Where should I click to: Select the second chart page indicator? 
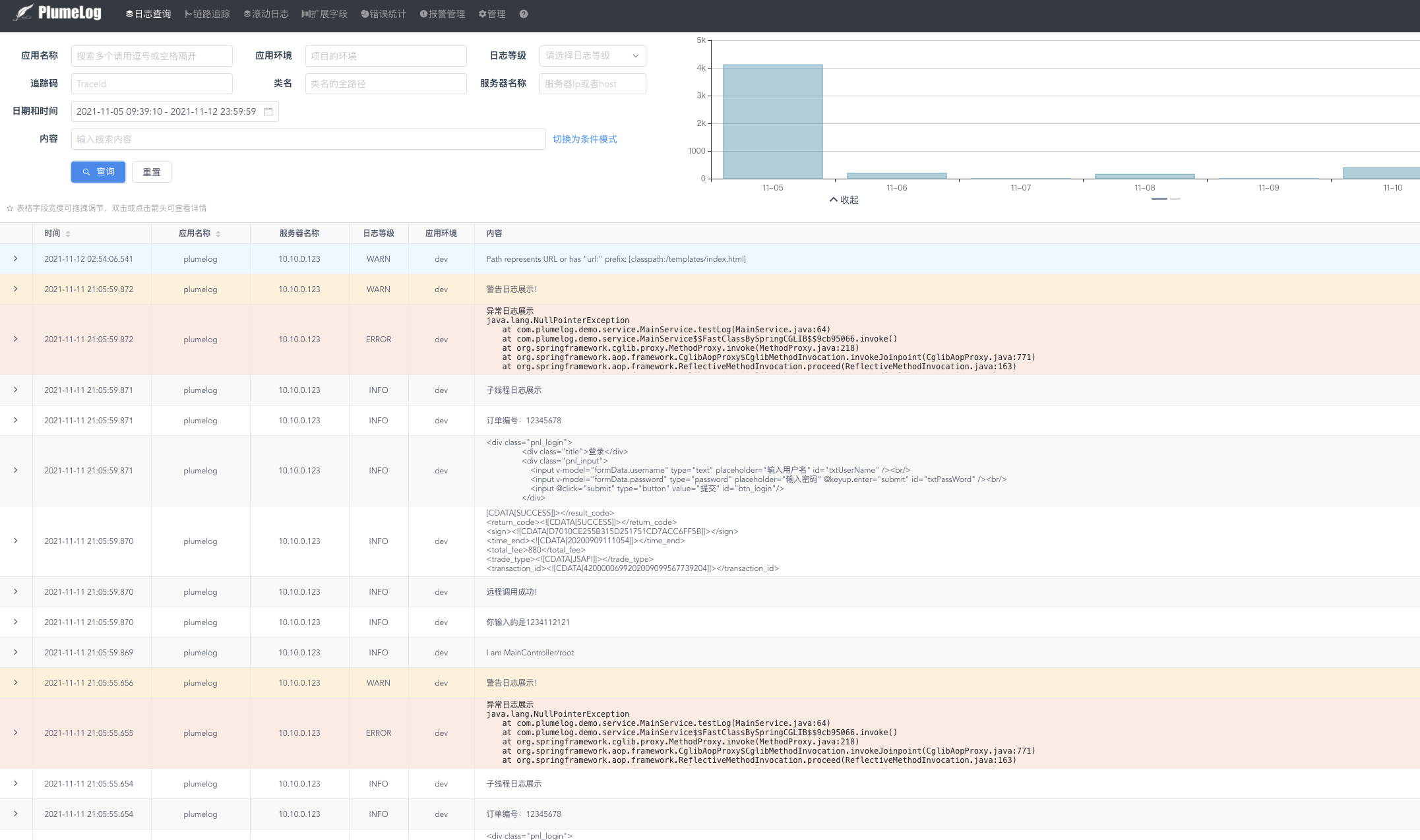[1175, 198]
